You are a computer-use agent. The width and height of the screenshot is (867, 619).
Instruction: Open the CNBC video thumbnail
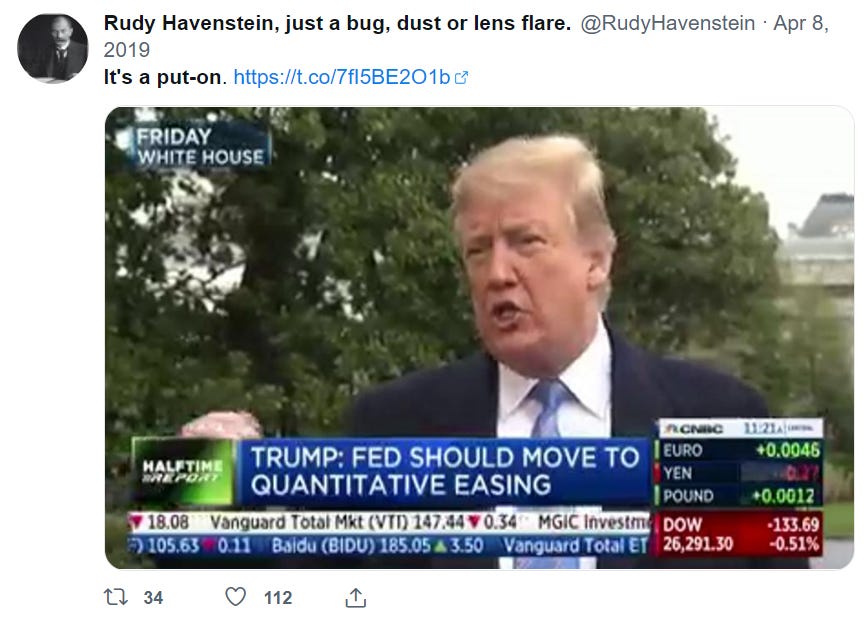(479, 337)
